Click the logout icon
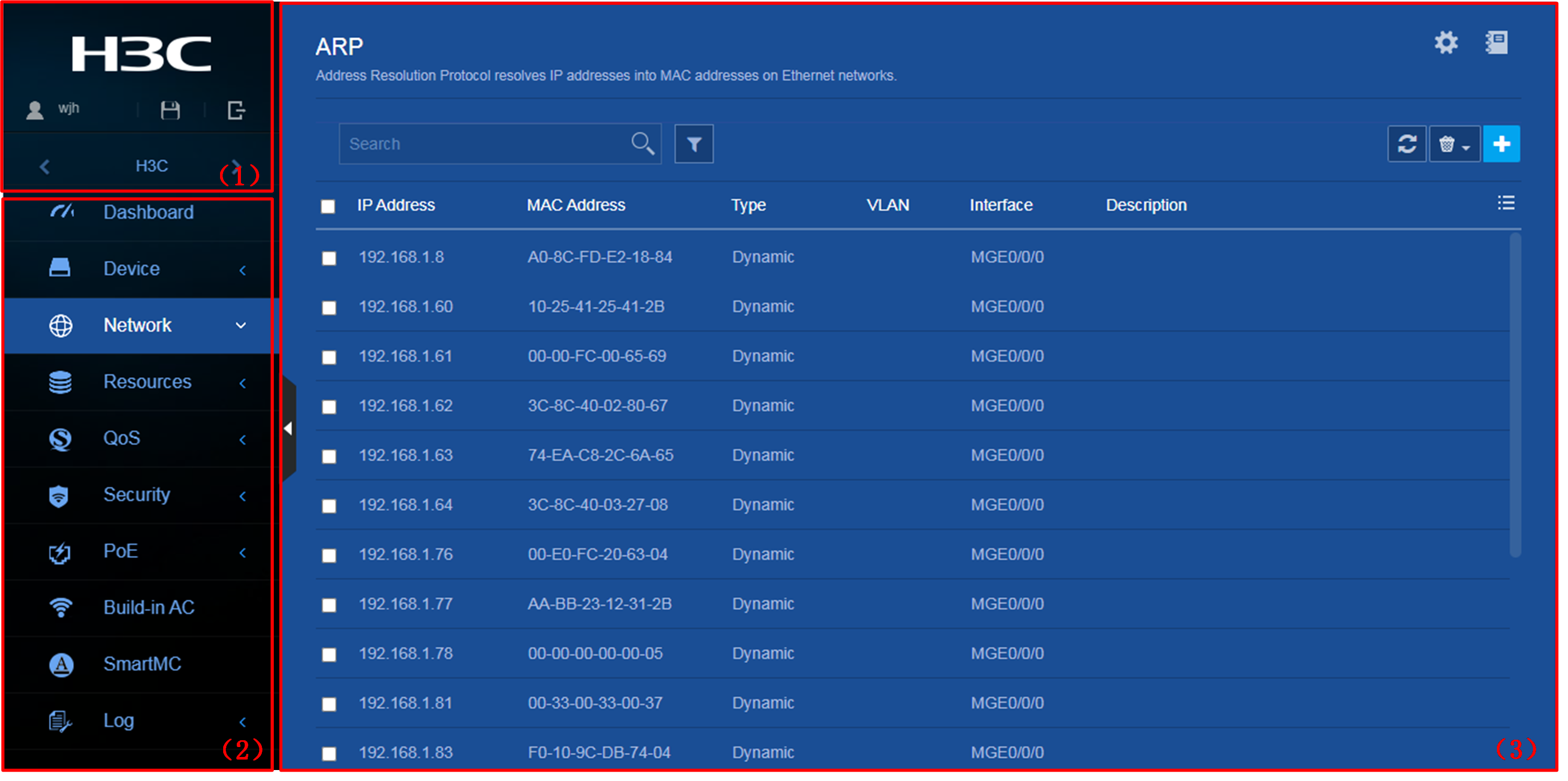The image size is (1568, 781). point(237,111)
